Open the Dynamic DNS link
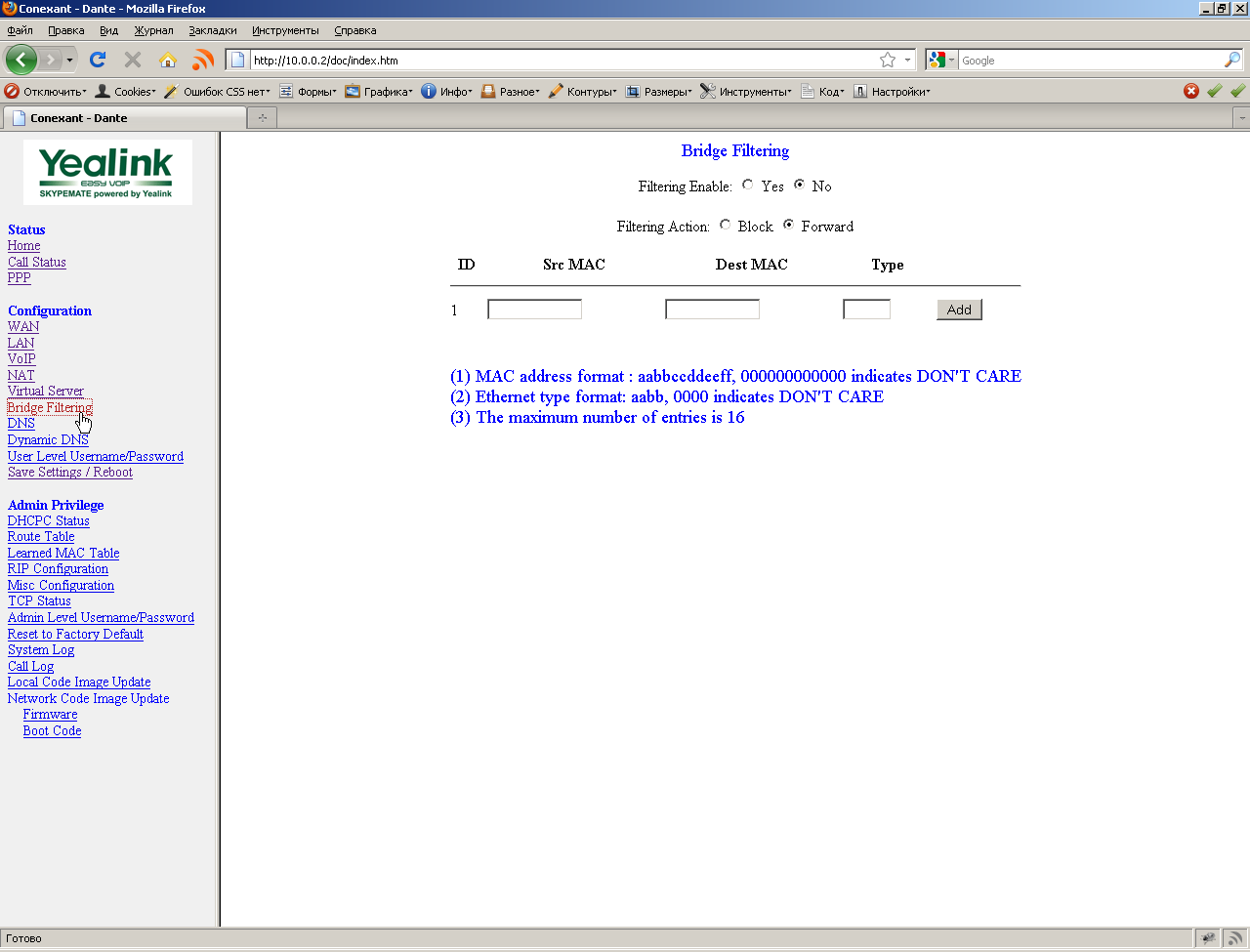The image size is (1250, 952). click(48, 439)
